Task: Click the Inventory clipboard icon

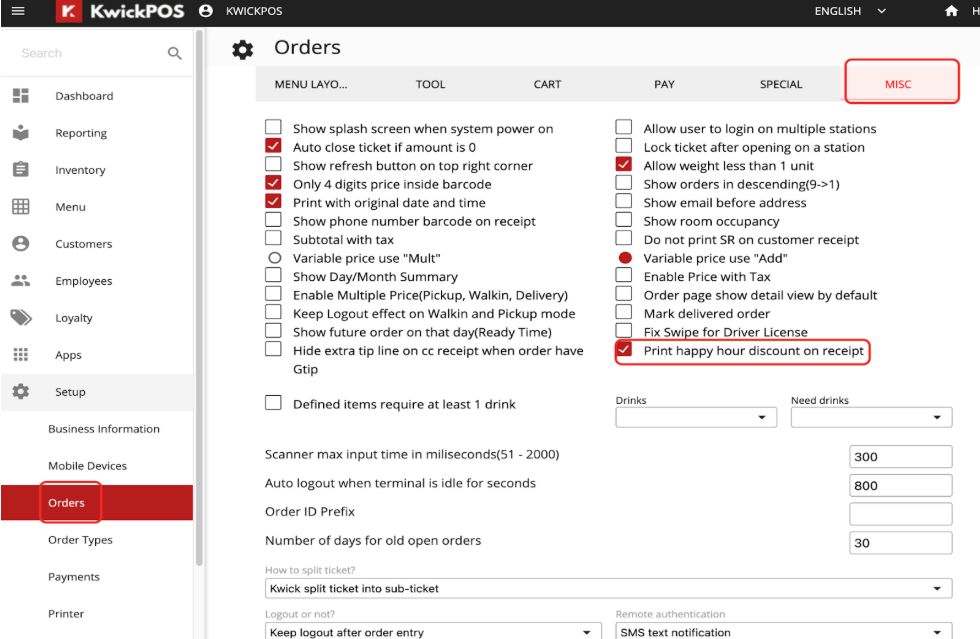Action: 21,169
